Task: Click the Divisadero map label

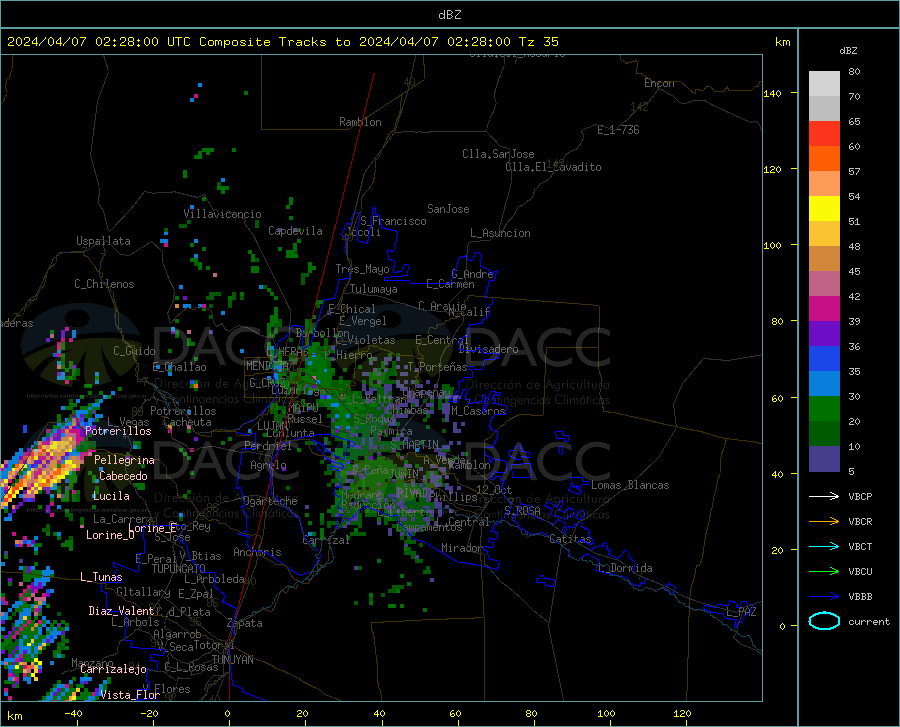Action: pyautogui.click(x=488, y=349)
